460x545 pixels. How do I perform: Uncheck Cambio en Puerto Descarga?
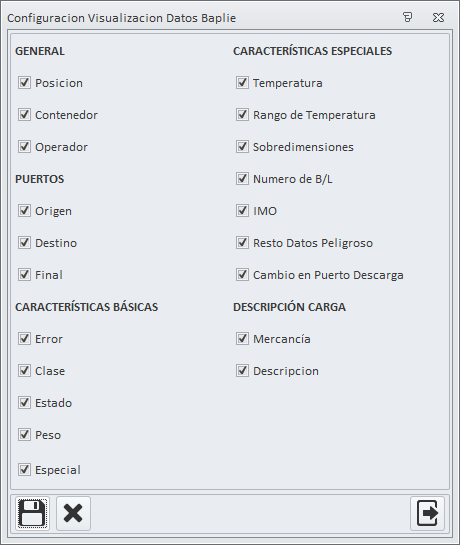[242, 275]
